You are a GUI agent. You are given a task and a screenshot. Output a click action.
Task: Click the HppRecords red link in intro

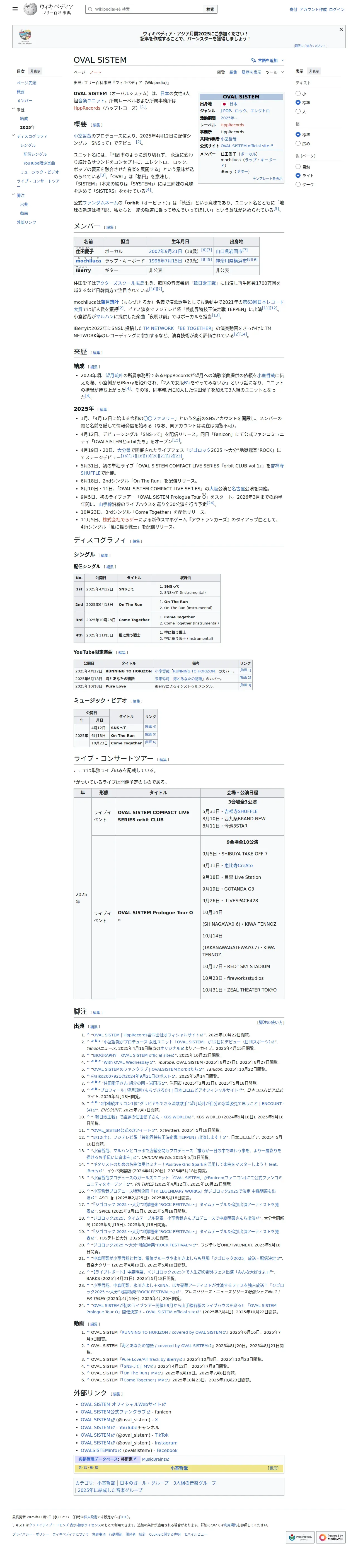point(87,108)
